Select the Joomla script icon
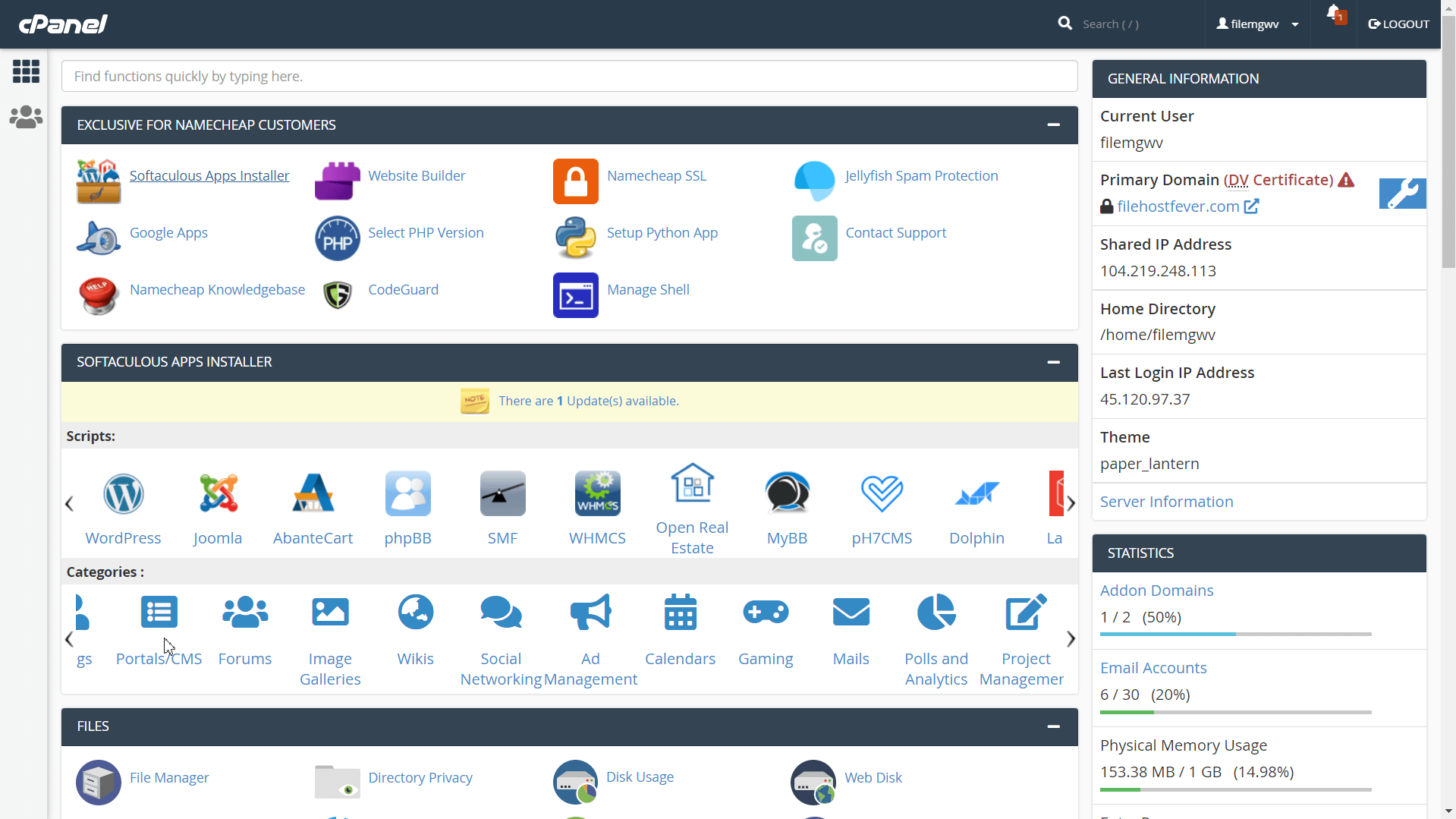Screen dimensions: 1456x819 pos(218,493)
